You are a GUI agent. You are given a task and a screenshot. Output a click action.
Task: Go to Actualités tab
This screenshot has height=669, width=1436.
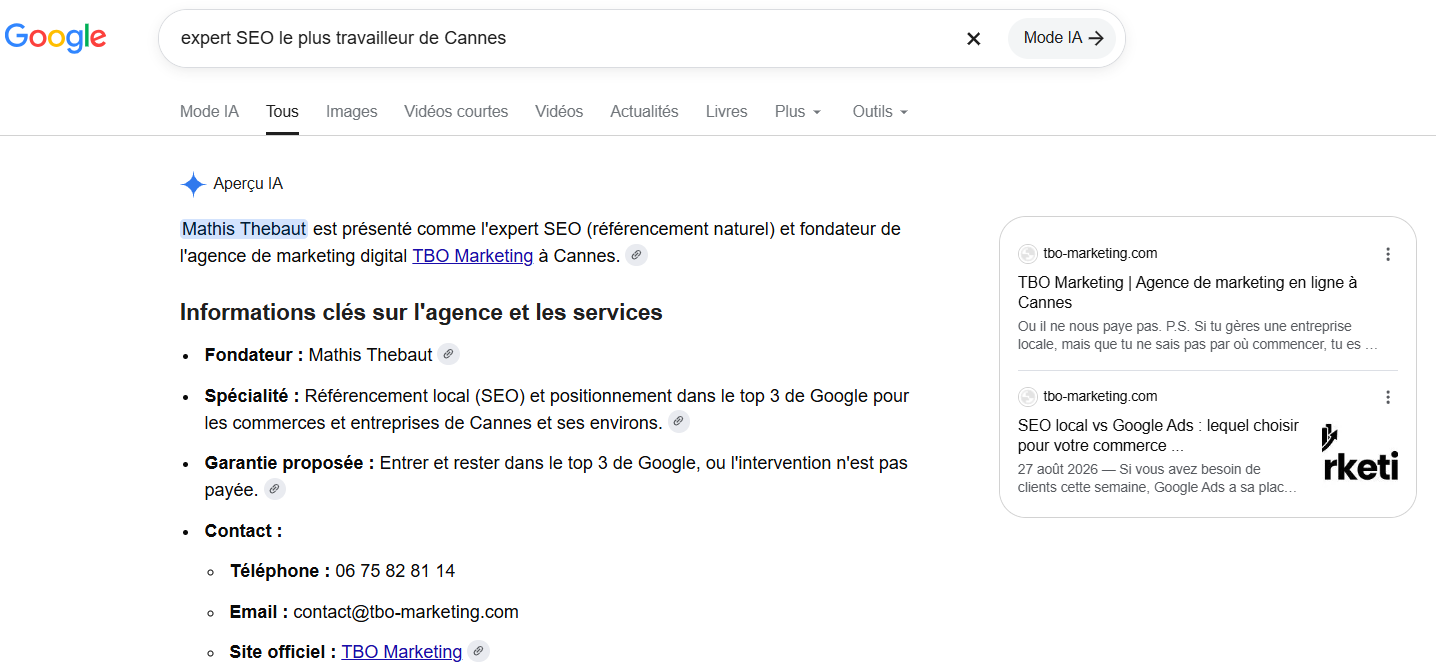pos(644,111)
